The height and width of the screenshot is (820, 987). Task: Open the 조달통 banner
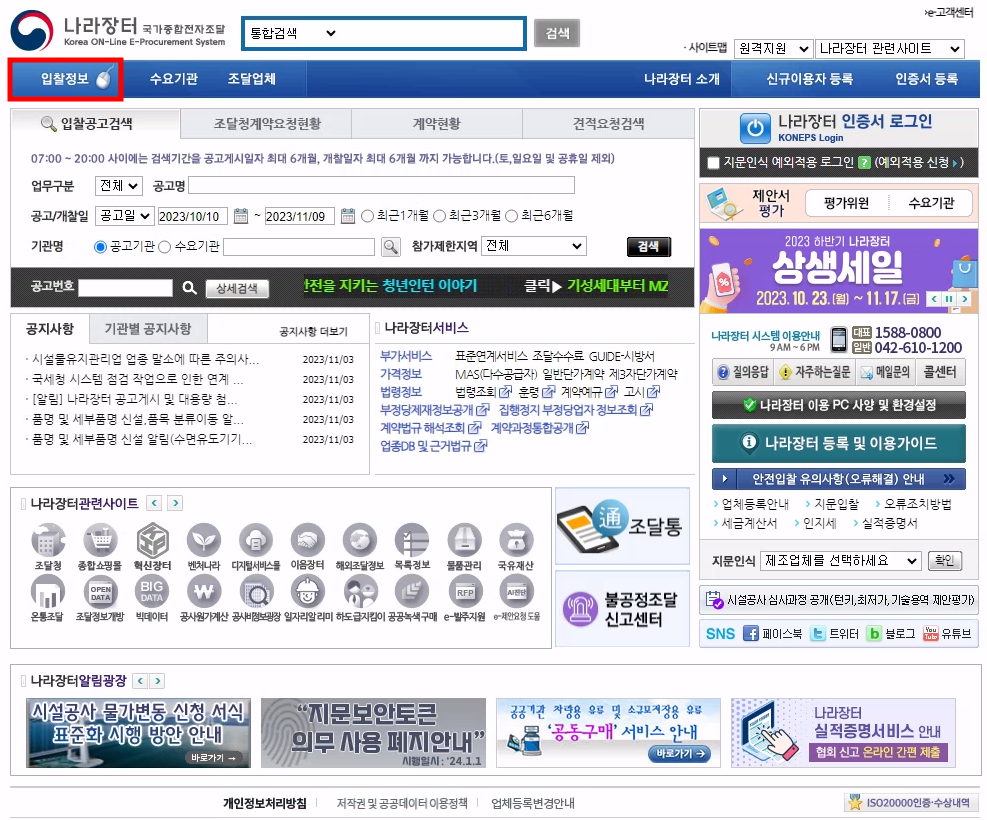pyautogui.click(x=623, y=527)
